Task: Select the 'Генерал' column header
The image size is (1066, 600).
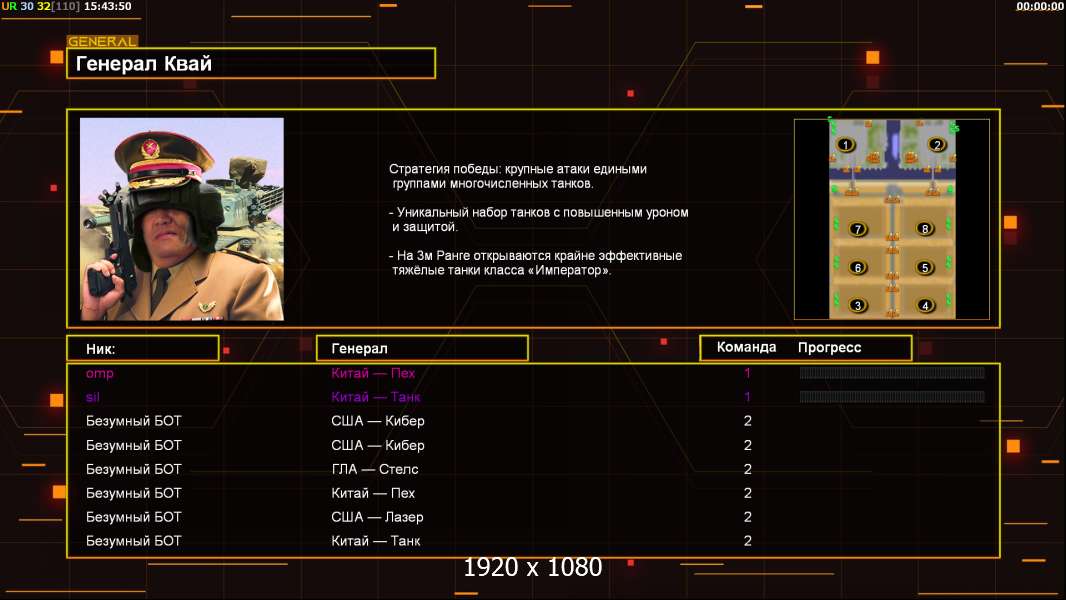Action: click(421, 348)
